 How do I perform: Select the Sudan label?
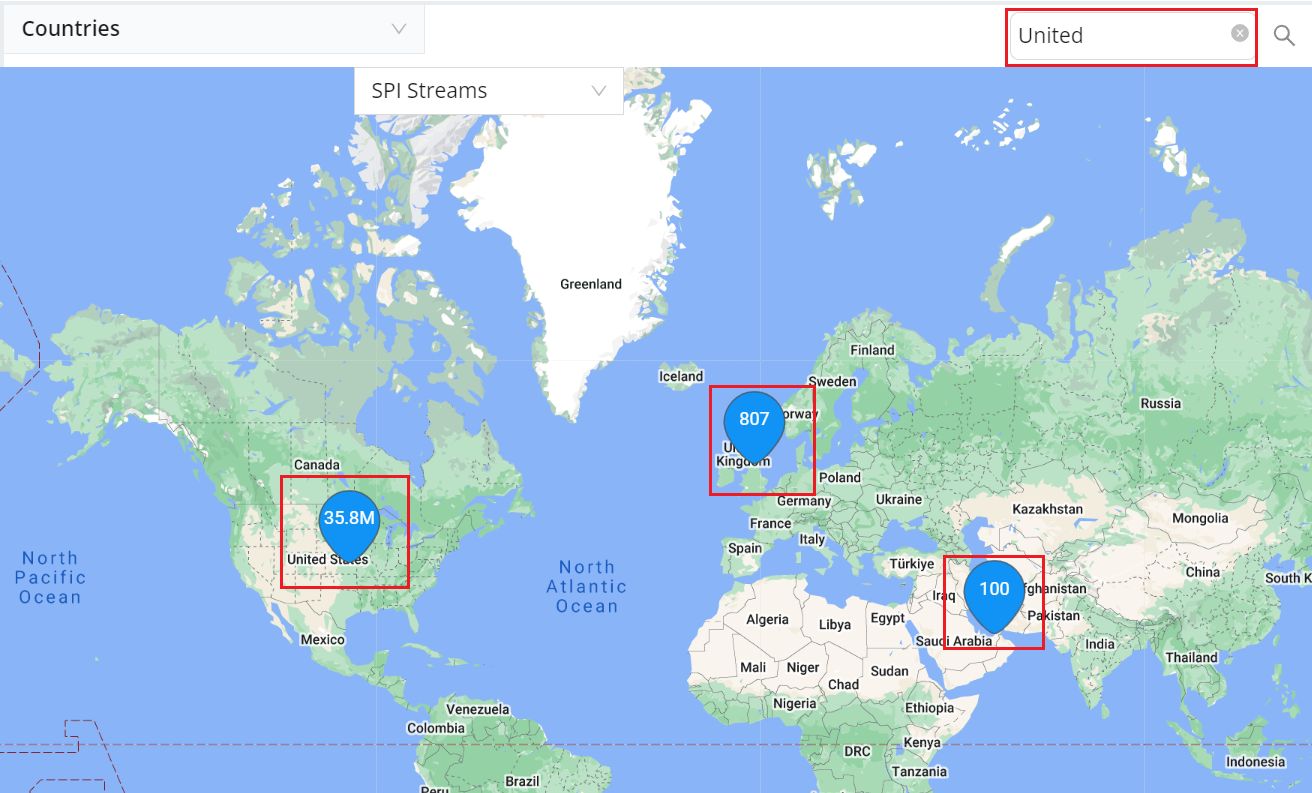[x=890, y=671]
